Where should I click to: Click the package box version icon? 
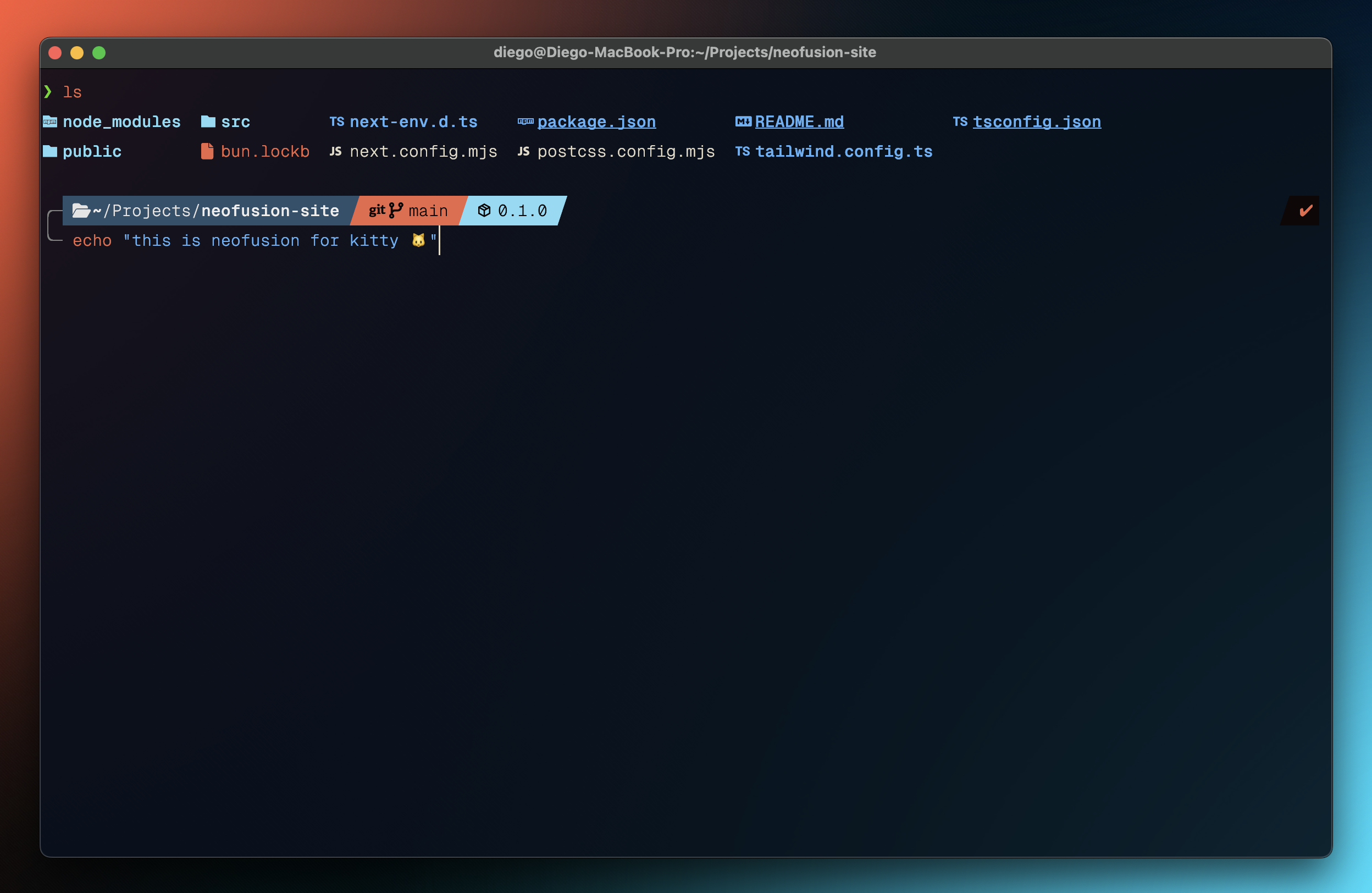(484, 211)
